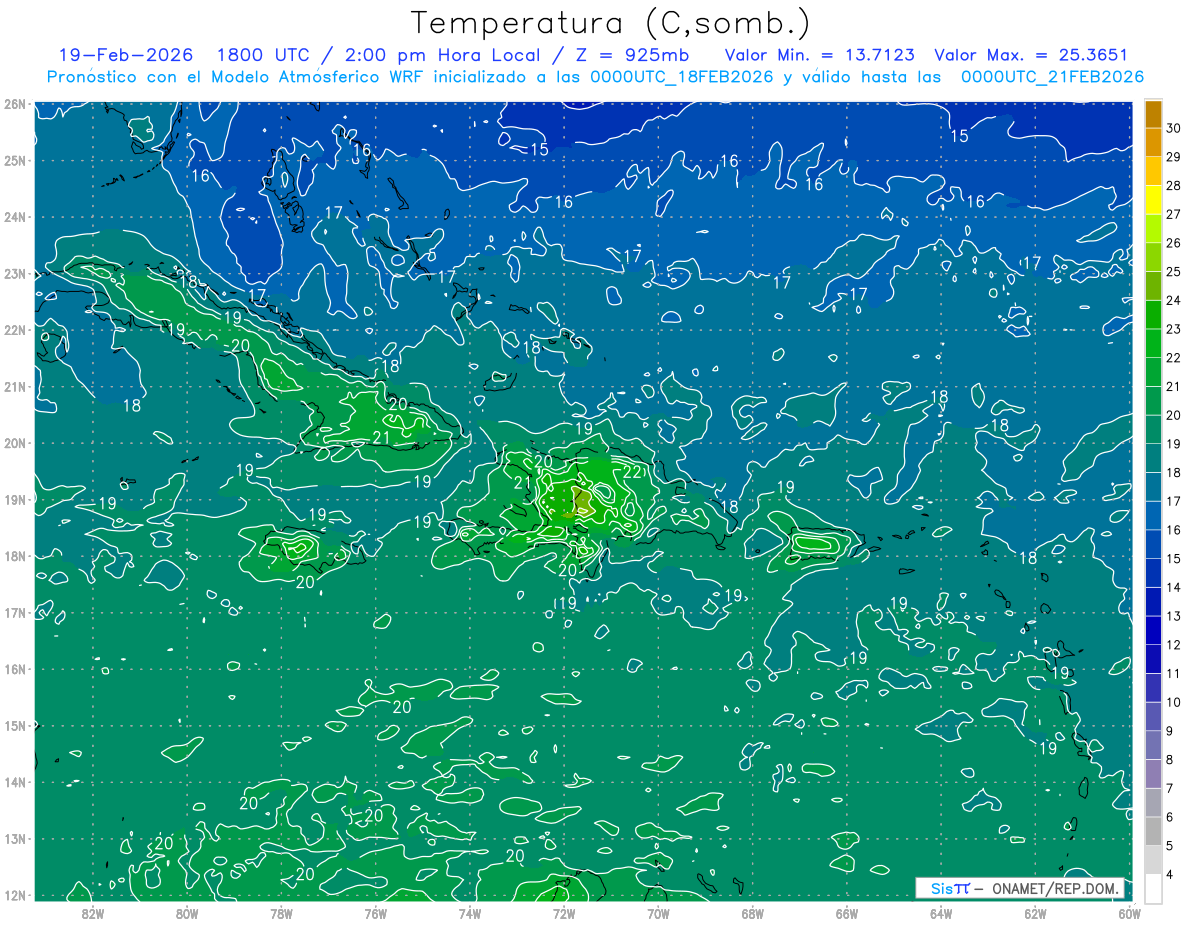Click the grey swatch between 5 and 6

pos(1153,831)
